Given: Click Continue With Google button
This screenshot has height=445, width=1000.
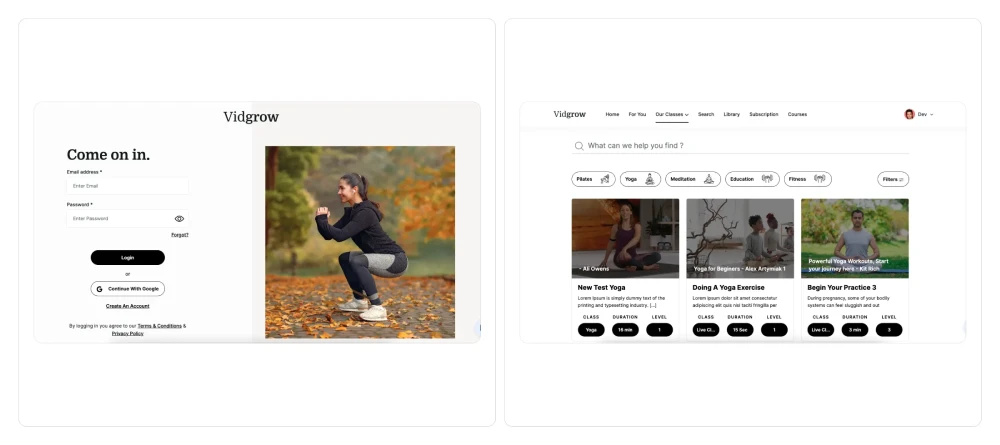Looking at the screenshot, I should coord(128,289).
